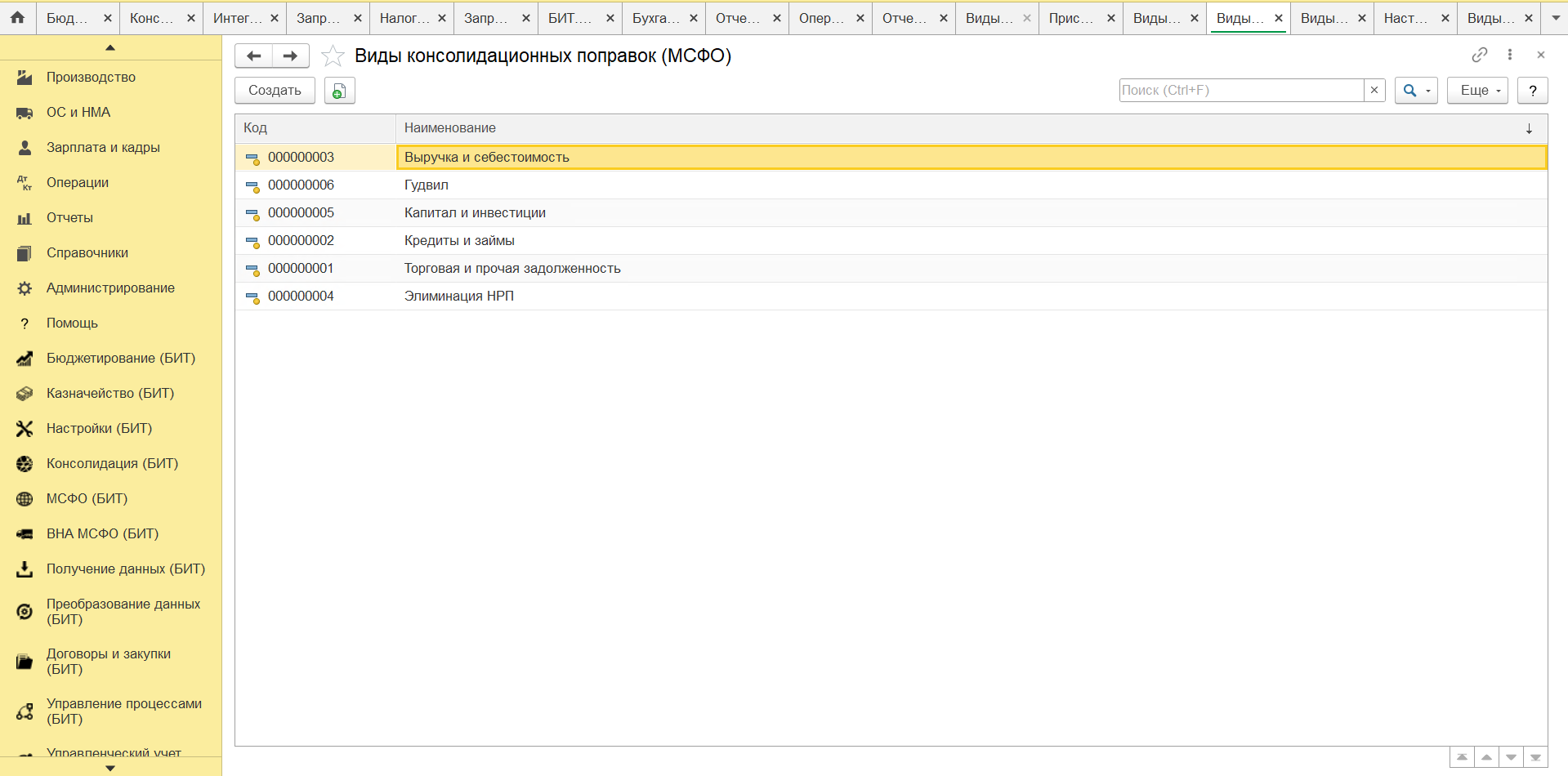Open the Помощь section
The height and width of the screenshot is (776, 1568).
click(72, 323)
